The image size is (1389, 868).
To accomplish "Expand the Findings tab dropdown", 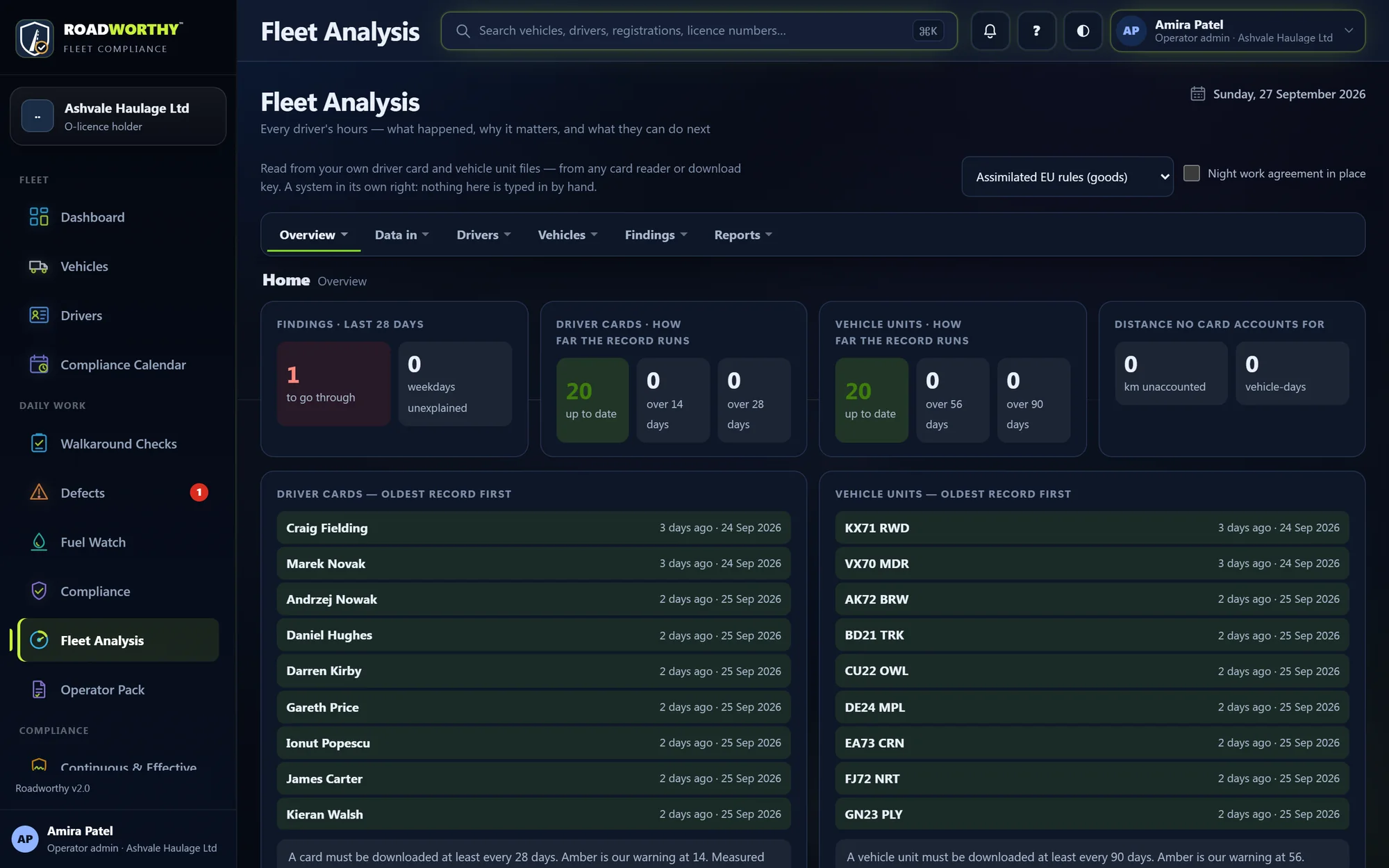I will (x=656, y=235).
